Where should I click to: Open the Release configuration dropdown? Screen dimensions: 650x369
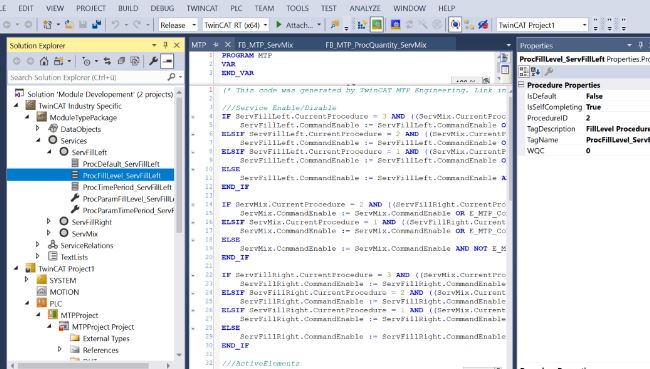(x=194, y=25)
